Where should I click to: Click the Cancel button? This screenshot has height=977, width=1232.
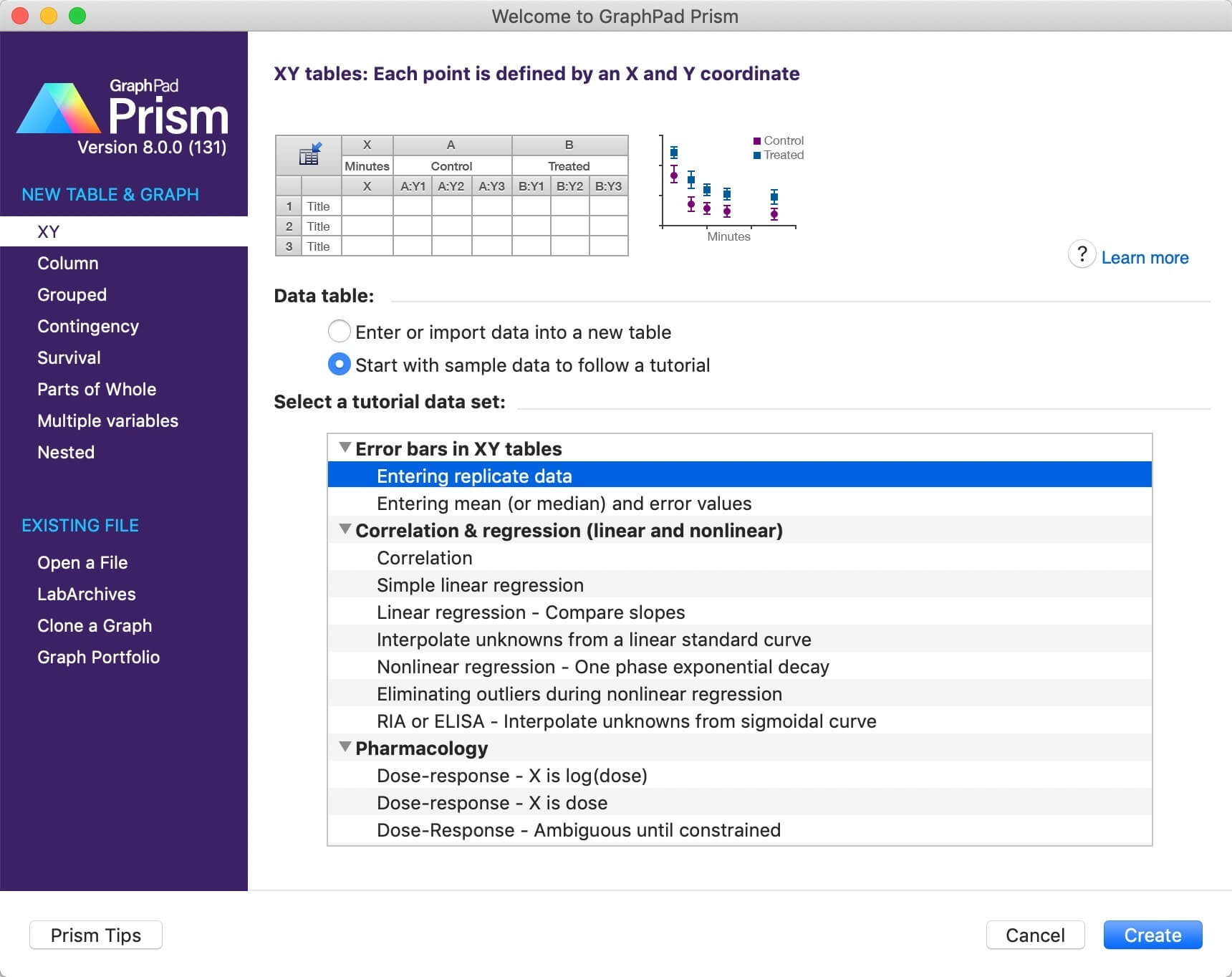pos(1035,935)
